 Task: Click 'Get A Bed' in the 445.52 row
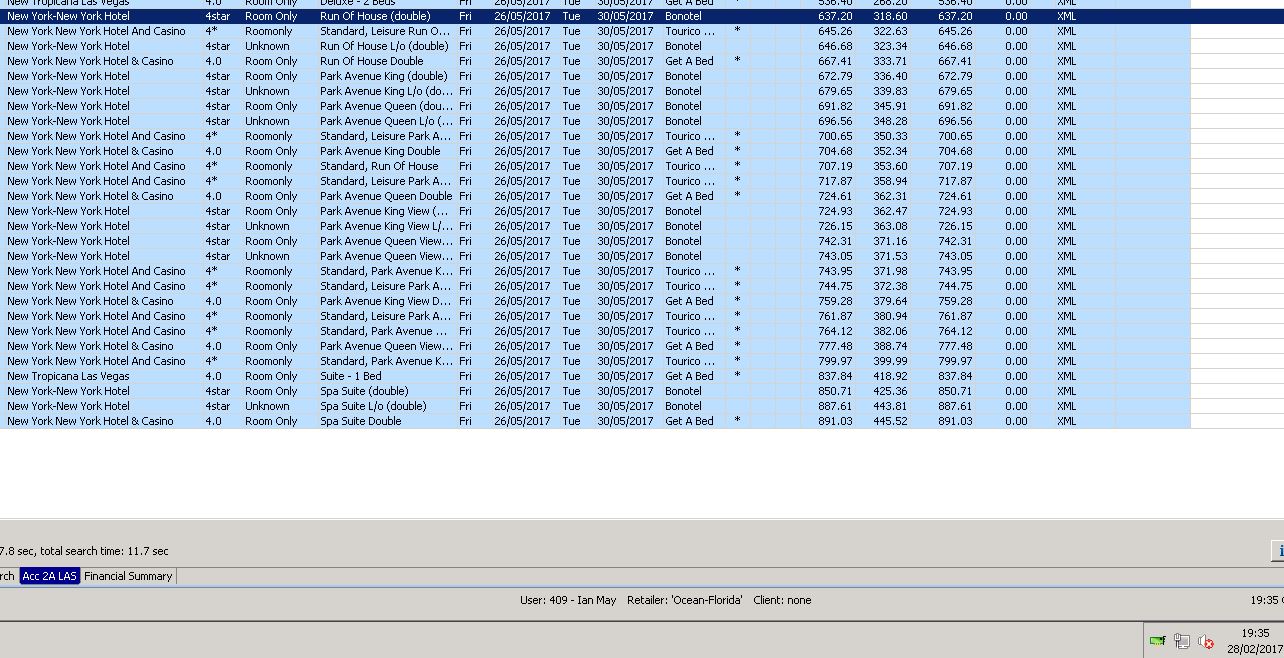click(689, 421)
